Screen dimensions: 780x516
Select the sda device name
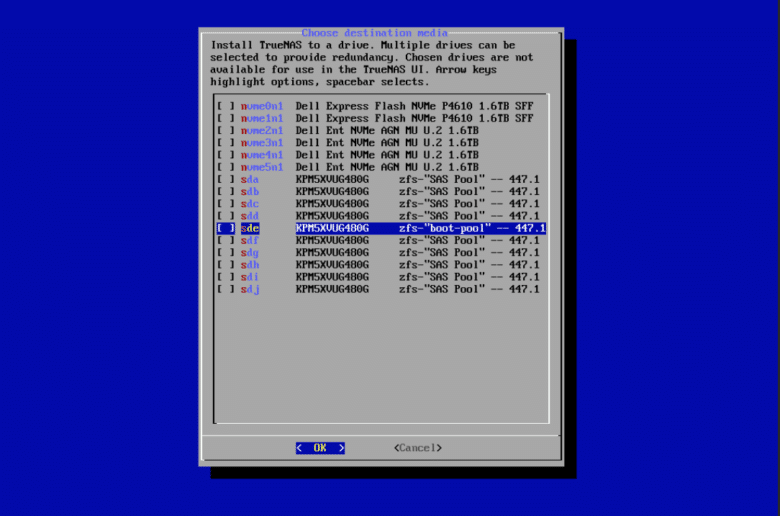[x=250, y=179]
